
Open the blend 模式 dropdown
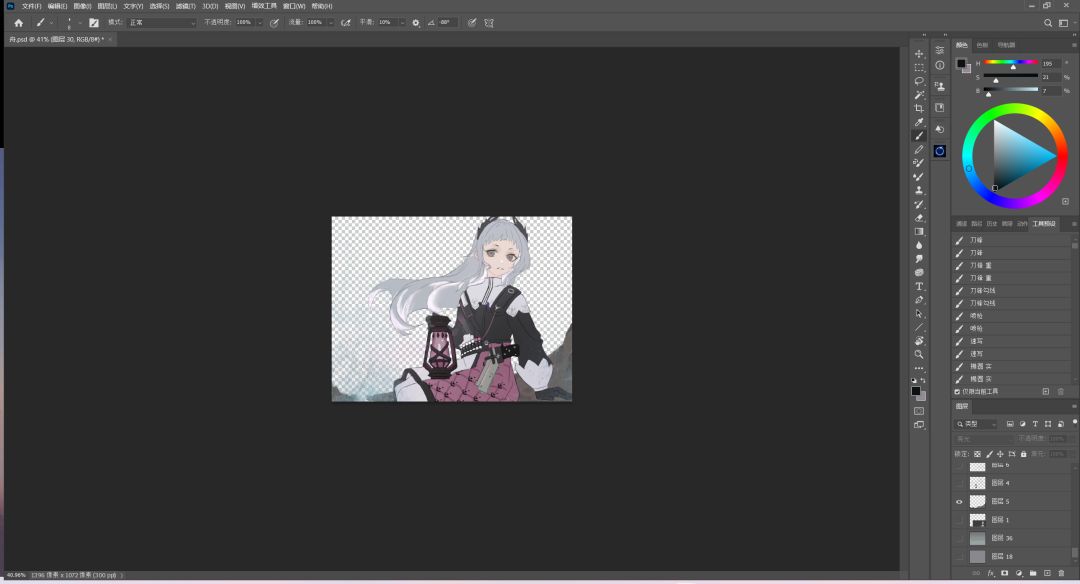(162, 22)
